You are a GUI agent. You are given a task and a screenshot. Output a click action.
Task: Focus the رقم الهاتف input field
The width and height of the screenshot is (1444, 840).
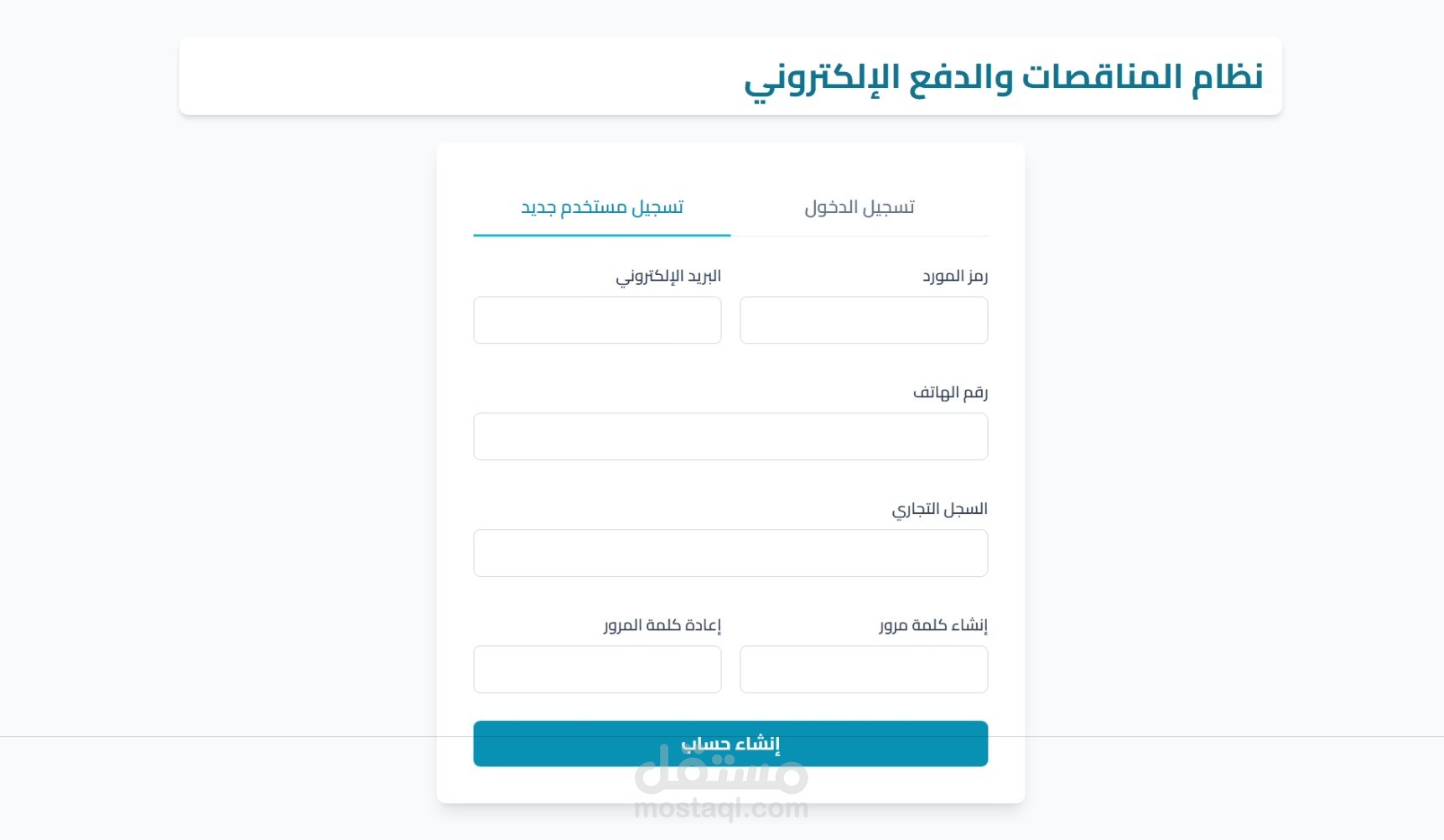pyautogui.click(x=730, y=437)
